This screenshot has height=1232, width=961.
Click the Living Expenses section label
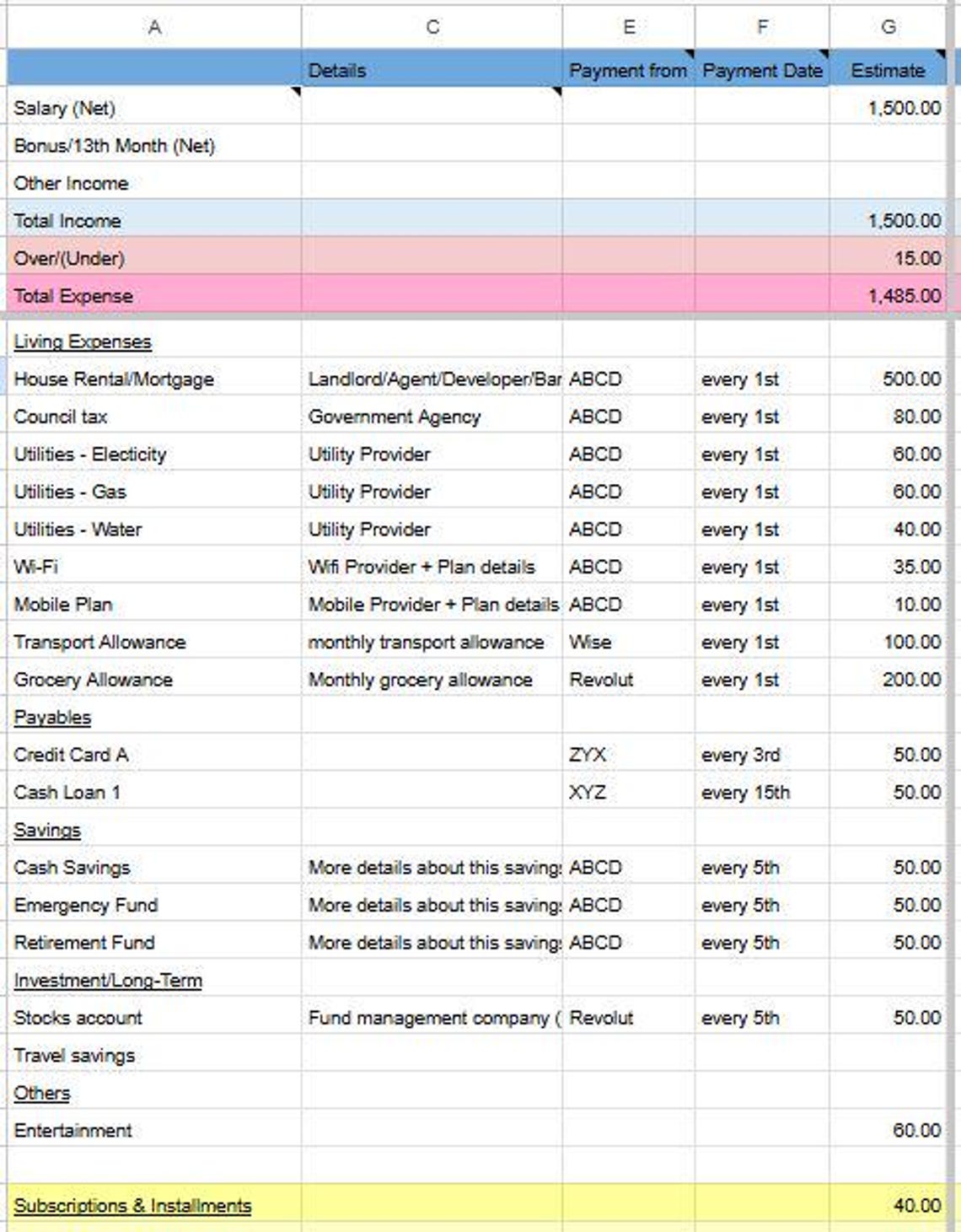point(82,342)
